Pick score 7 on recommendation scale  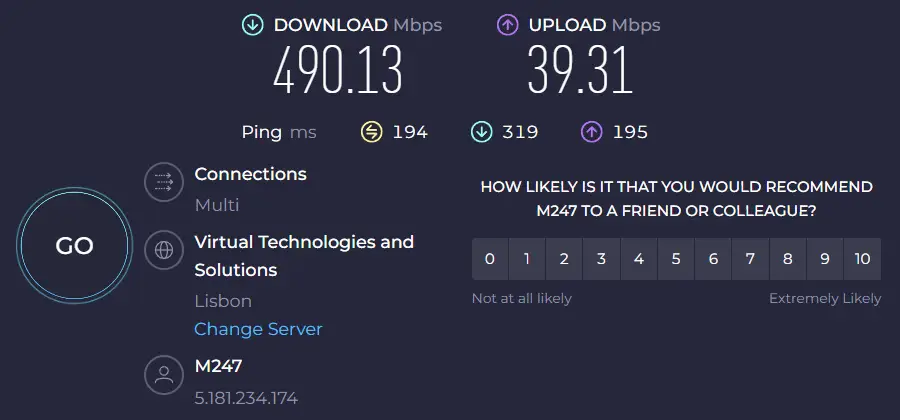(x=750, y=259)
